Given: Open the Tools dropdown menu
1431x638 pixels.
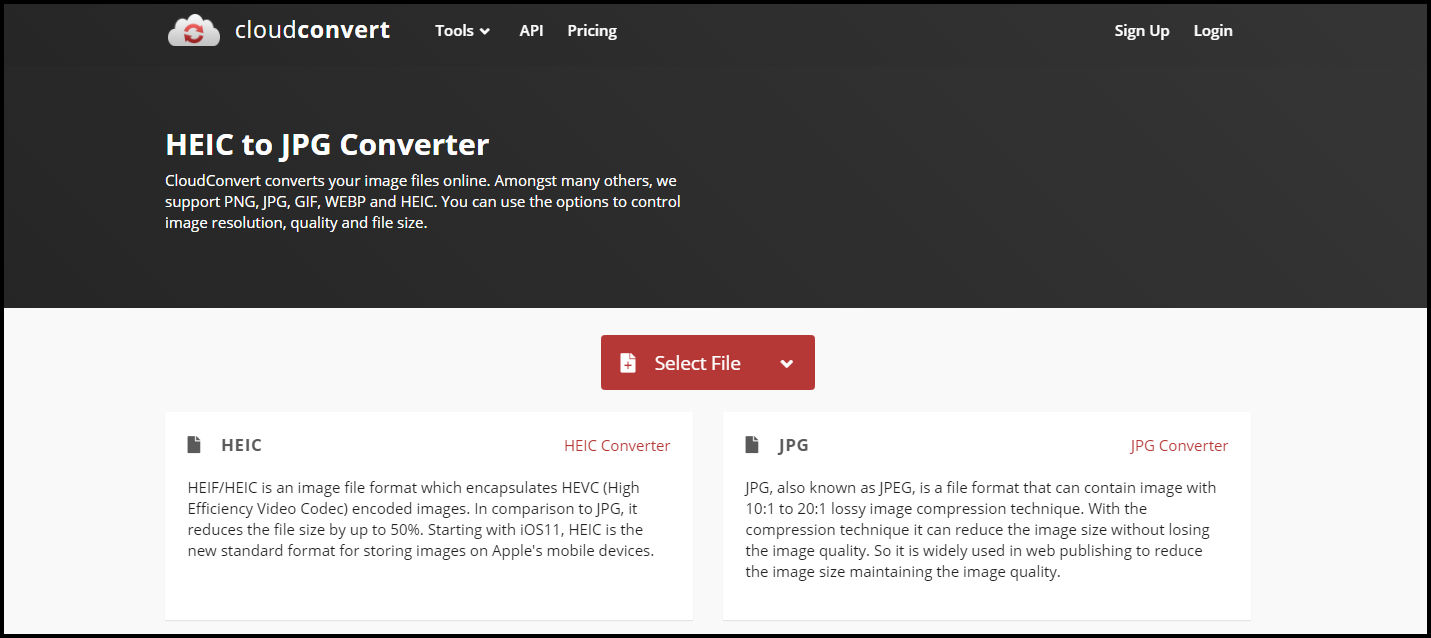Looking at the screenshot, I should 462,31.
